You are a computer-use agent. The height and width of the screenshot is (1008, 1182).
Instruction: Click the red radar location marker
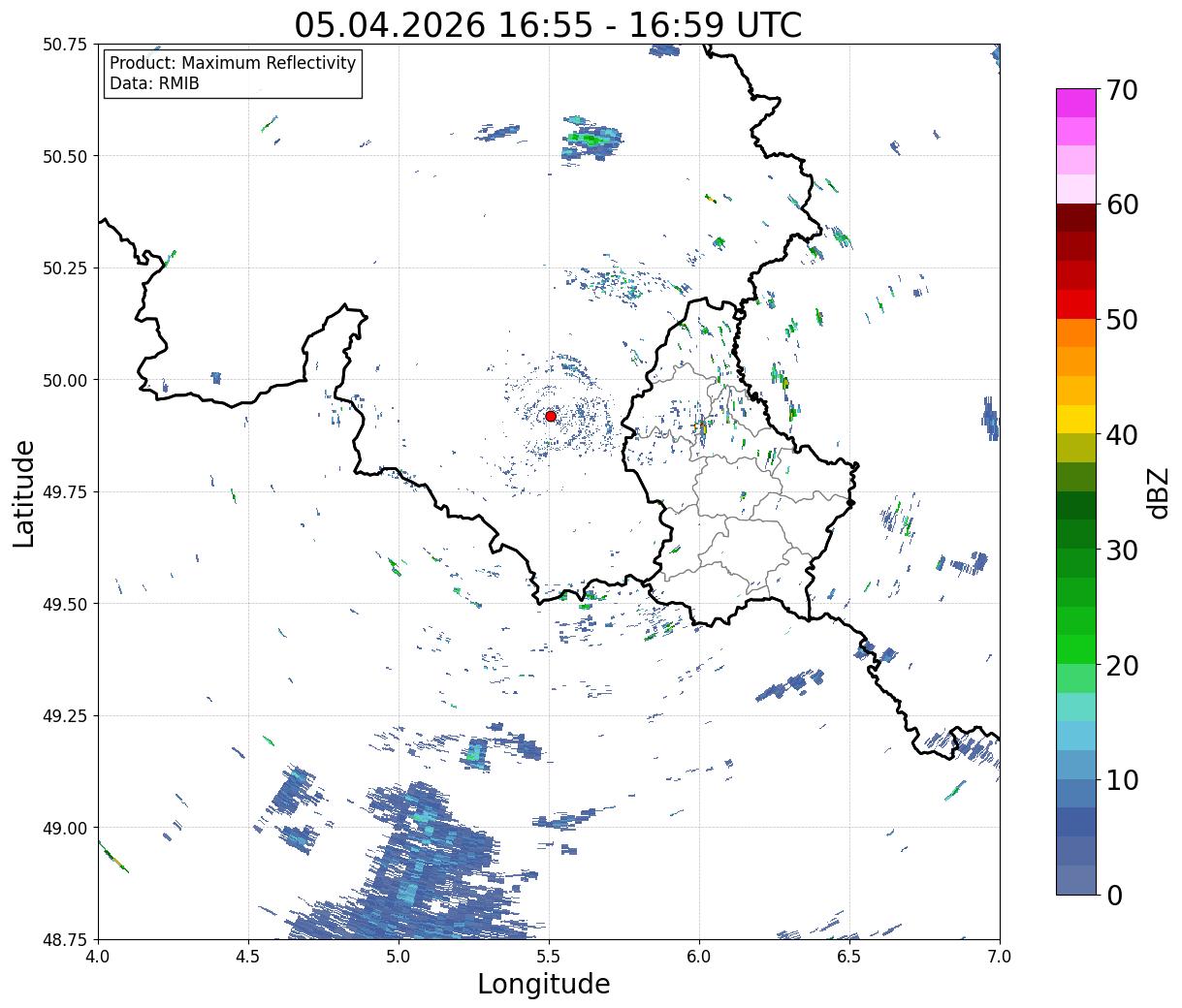coord(551,416)
